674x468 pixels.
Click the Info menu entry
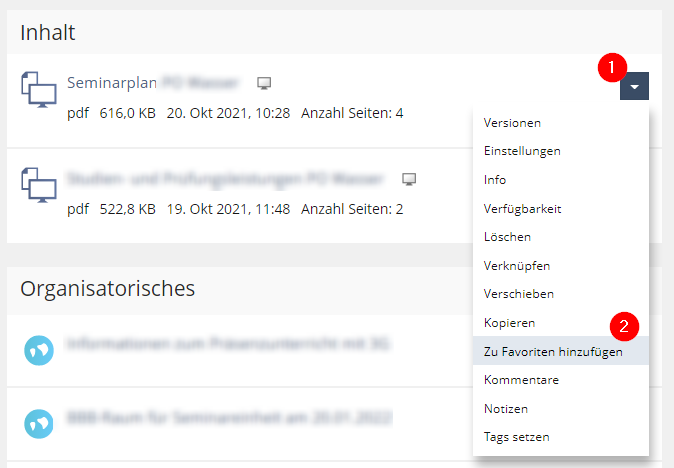coord(495,180)
